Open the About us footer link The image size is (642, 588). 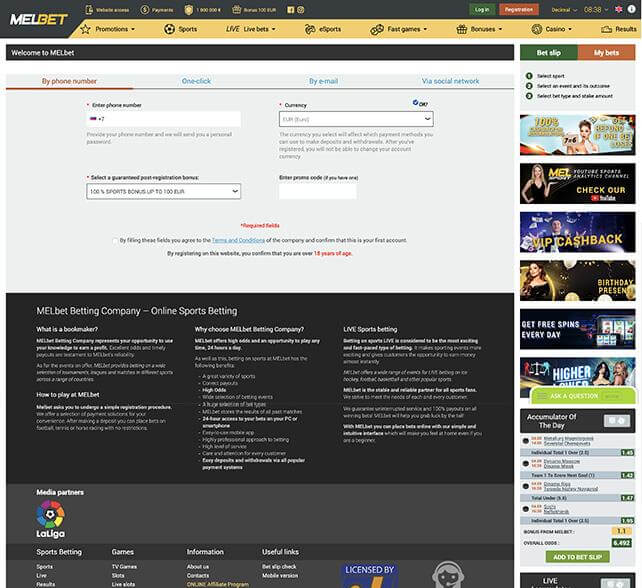(198, 567)
